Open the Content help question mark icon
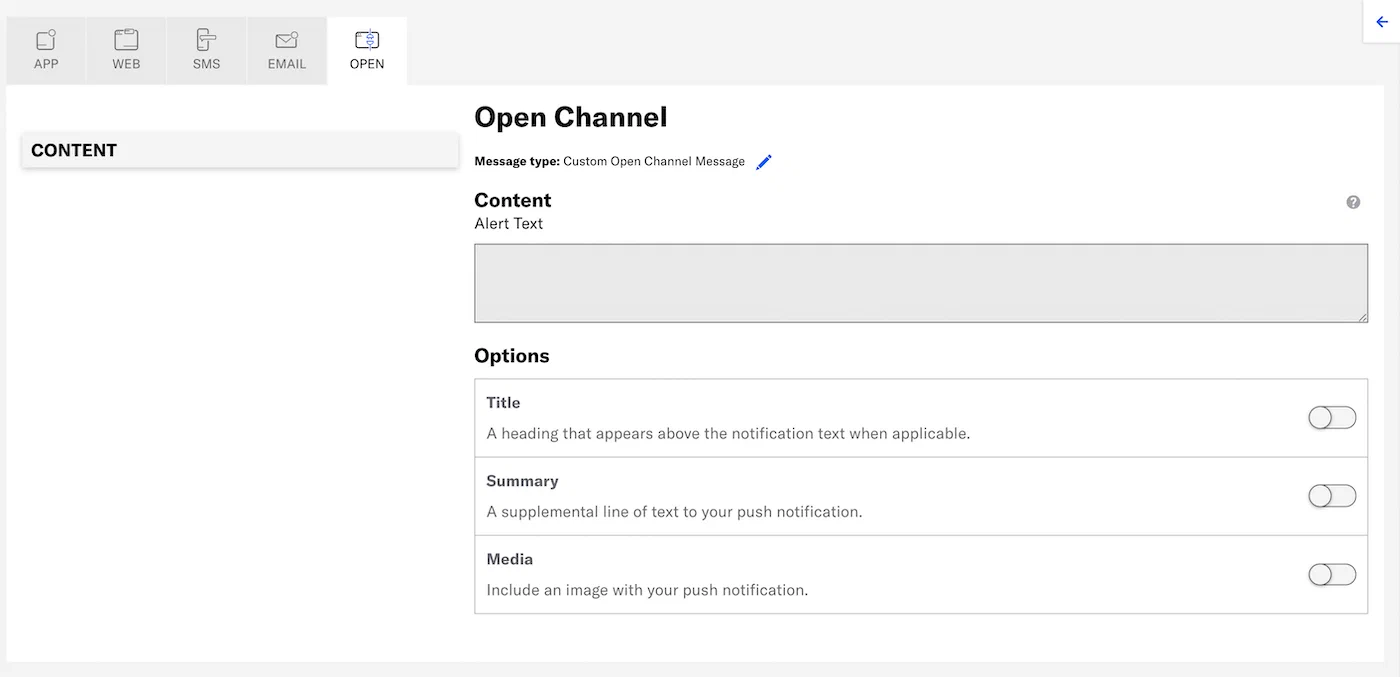This screenshot has height=677, width=1400. (1353, 201)
